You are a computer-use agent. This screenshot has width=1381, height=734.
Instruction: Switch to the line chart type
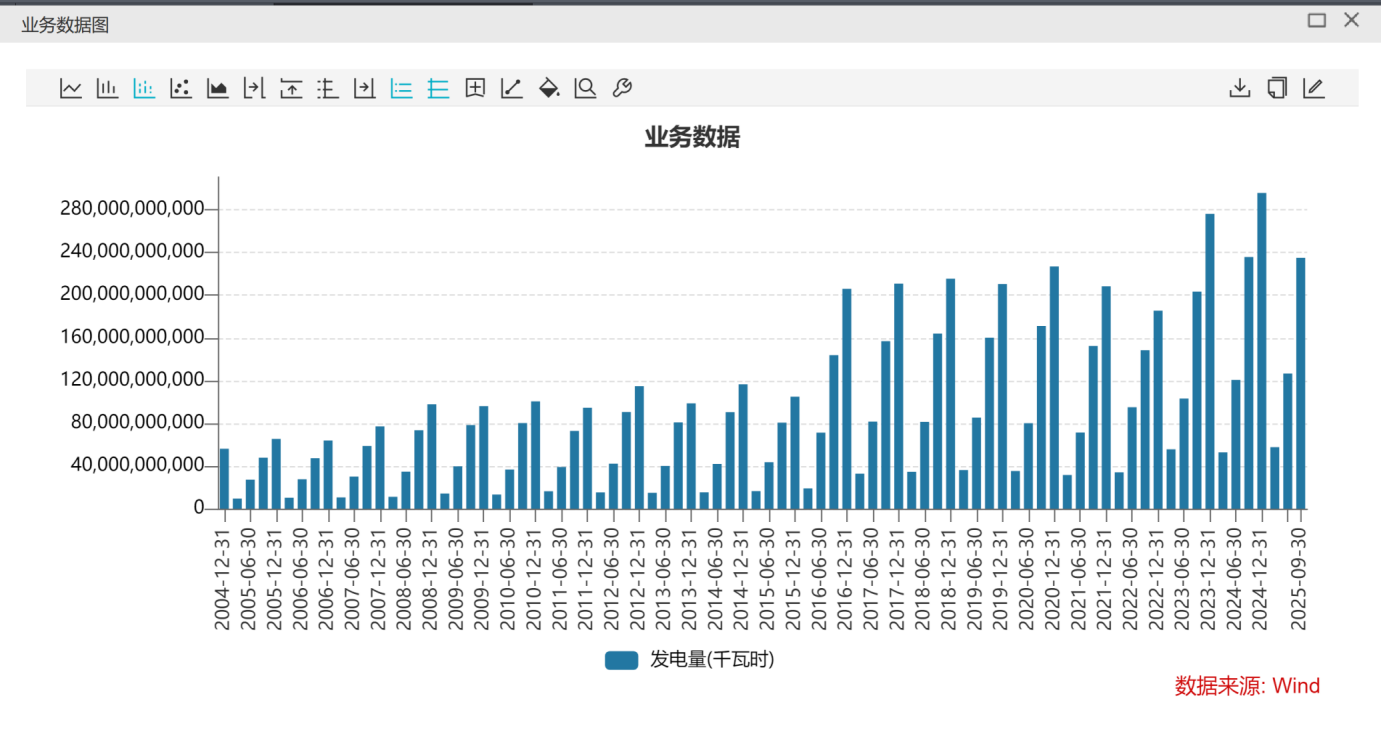point(71,89)
